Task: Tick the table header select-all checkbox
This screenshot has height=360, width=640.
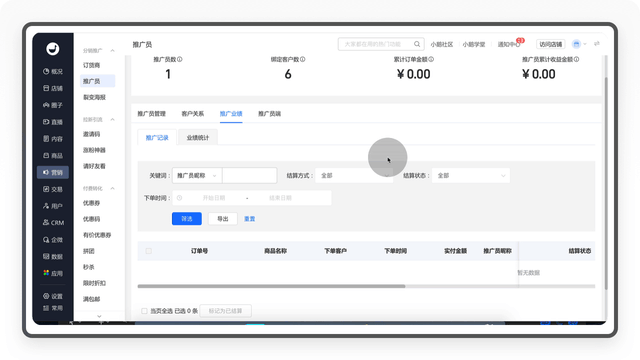Action: click(149, 251)
